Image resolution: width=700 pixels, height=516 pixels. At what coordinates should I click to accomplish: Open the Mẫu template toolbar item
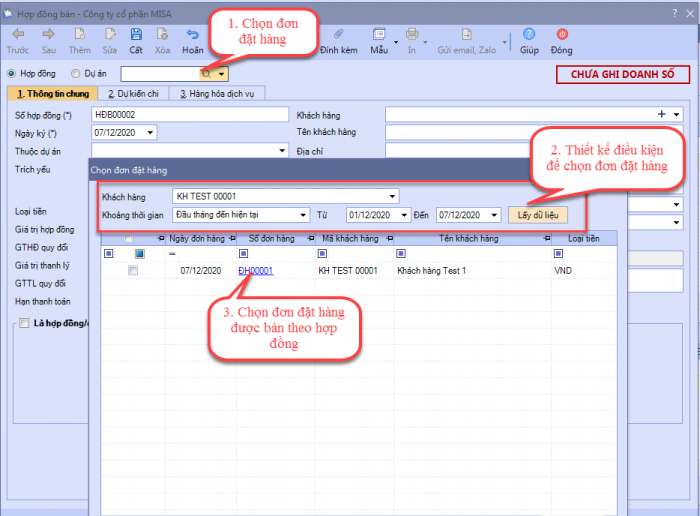[379, 40]
